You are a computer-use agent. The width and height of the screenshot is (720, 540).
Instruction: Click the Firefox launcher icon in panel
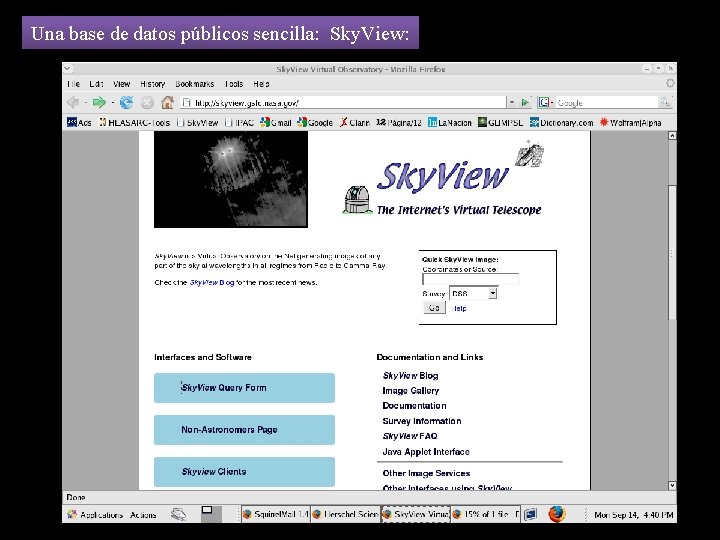pos(557,514)
